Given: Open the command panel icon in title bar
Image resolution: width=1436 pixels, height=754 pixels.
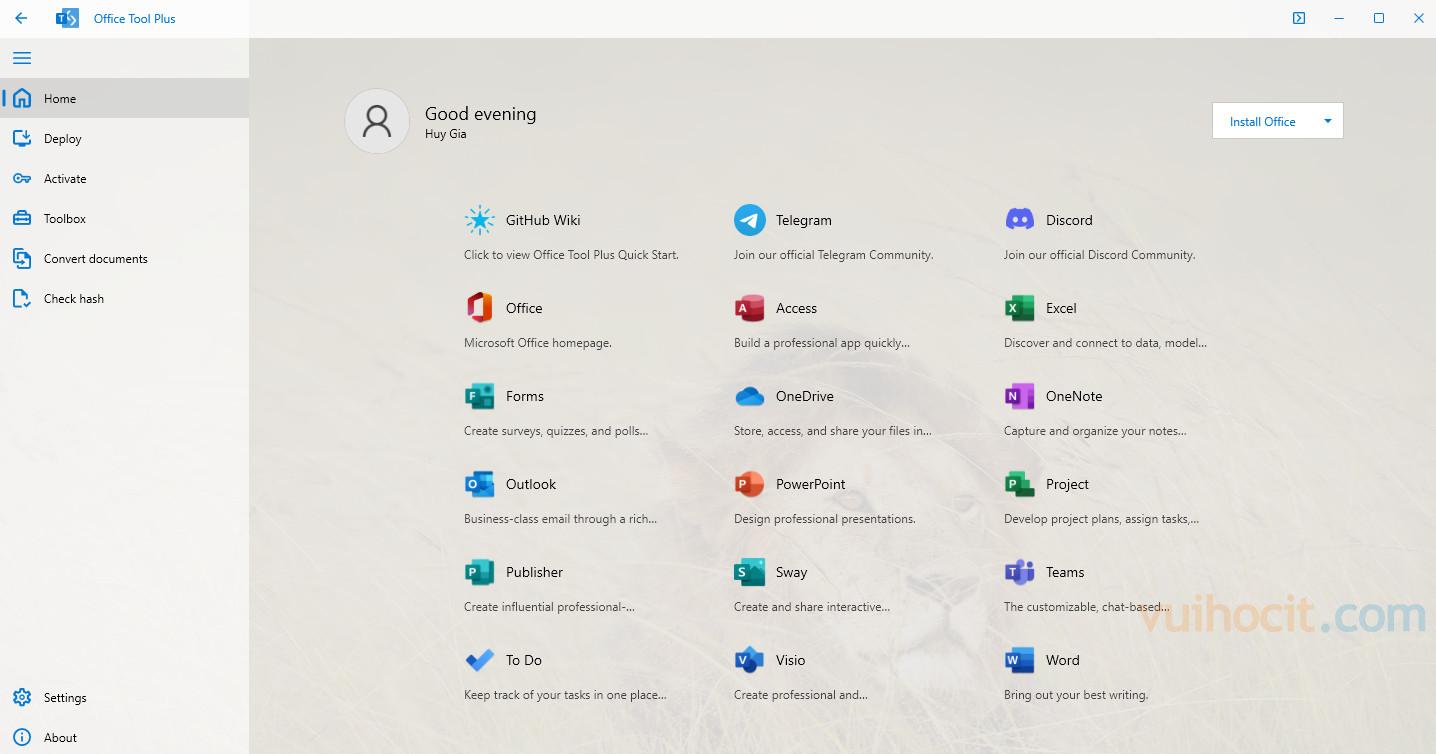Looking at the screenshot, I should tap(1299, 18).
